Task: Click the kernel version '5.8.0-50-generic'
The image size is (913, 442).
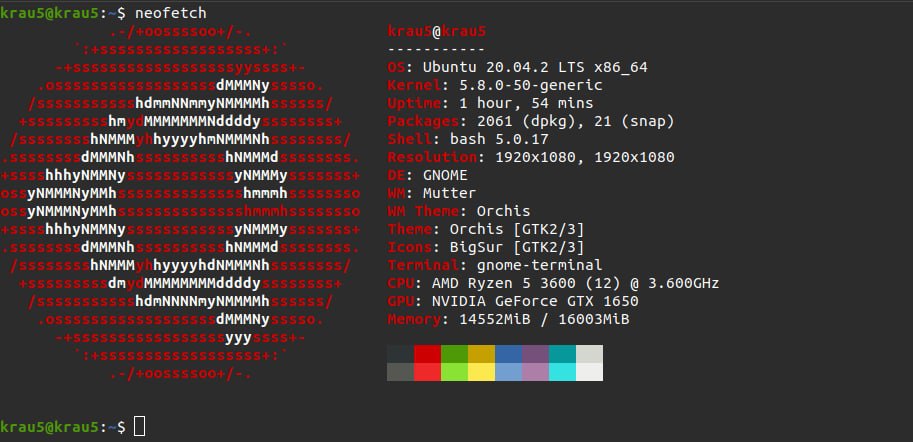Action: coord(531,86)
